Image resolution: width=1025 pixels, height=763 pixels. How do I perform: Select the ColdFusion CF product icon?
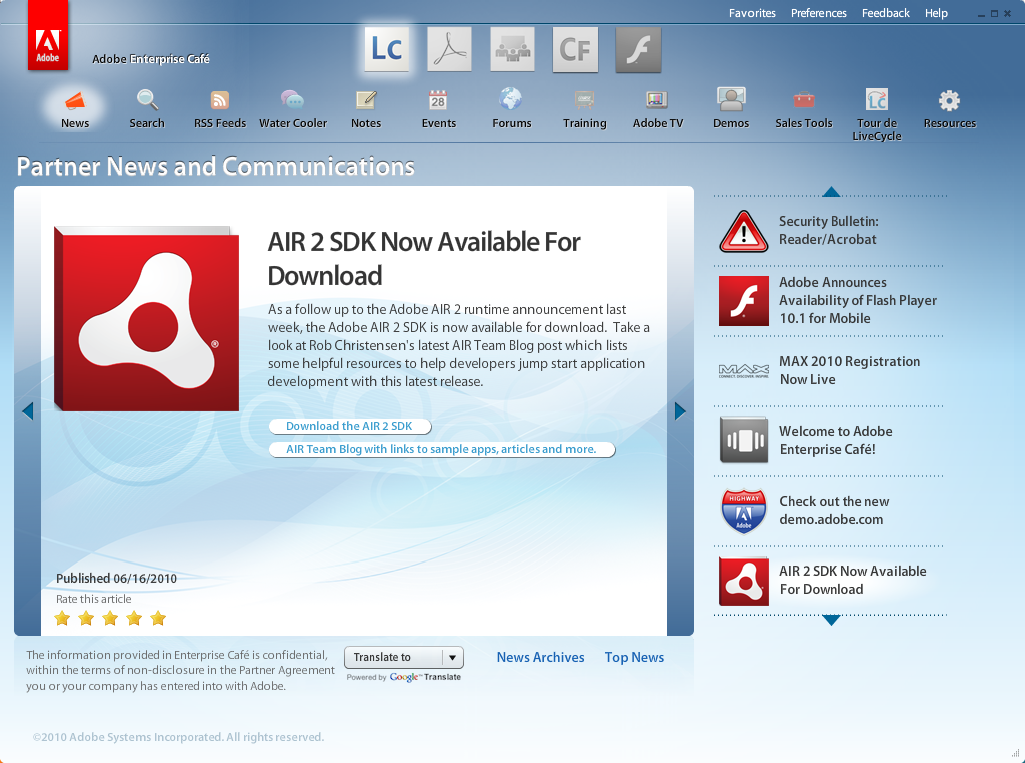click(575, 49)
